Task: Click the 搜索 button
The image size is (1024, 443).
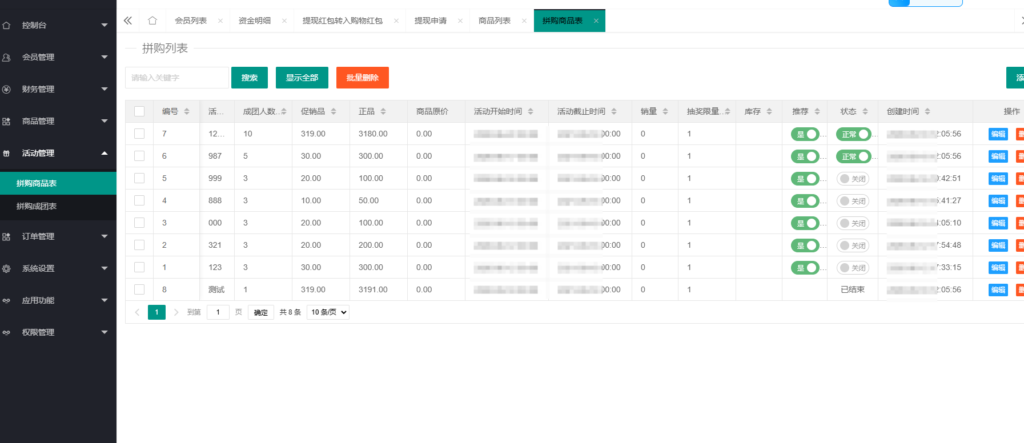Action: (x=249, y=77)
